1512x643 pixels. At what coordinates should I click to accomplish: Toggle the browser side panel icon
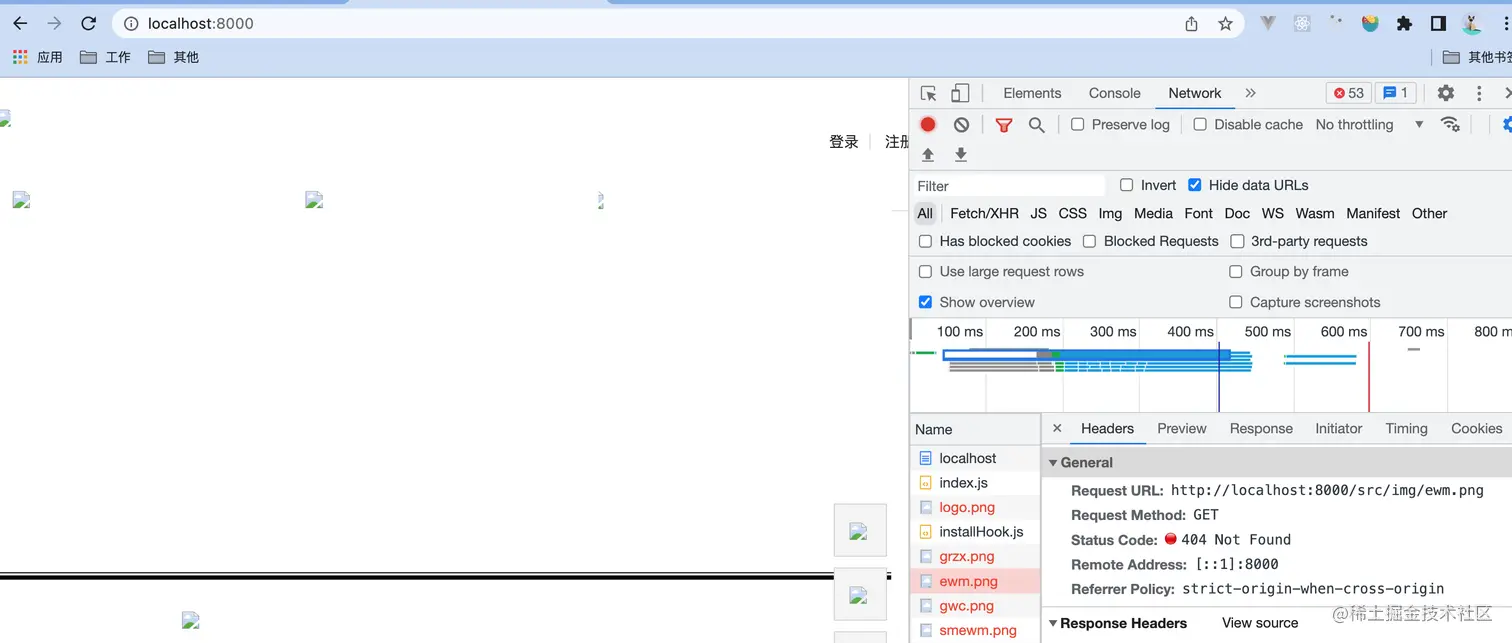[1438, 23]
